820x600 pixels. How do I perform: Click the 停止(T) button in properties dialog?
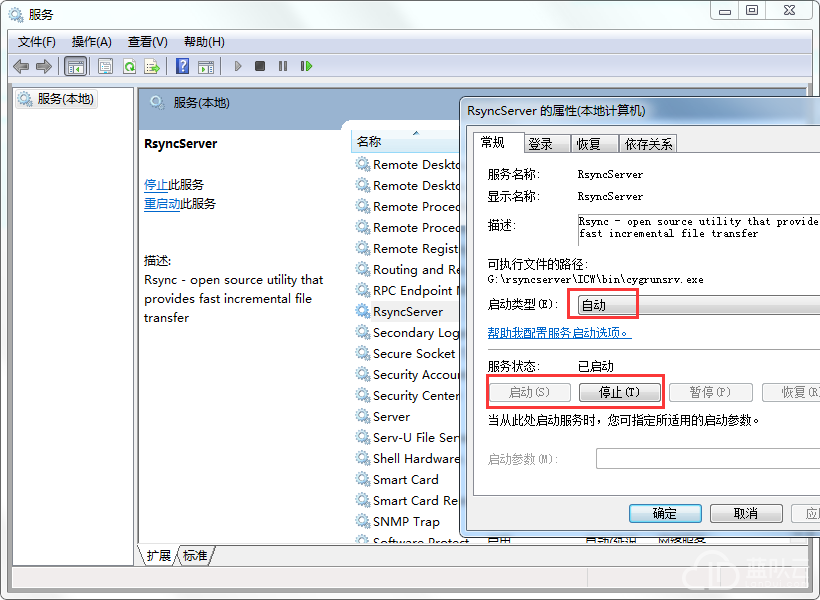620,392
